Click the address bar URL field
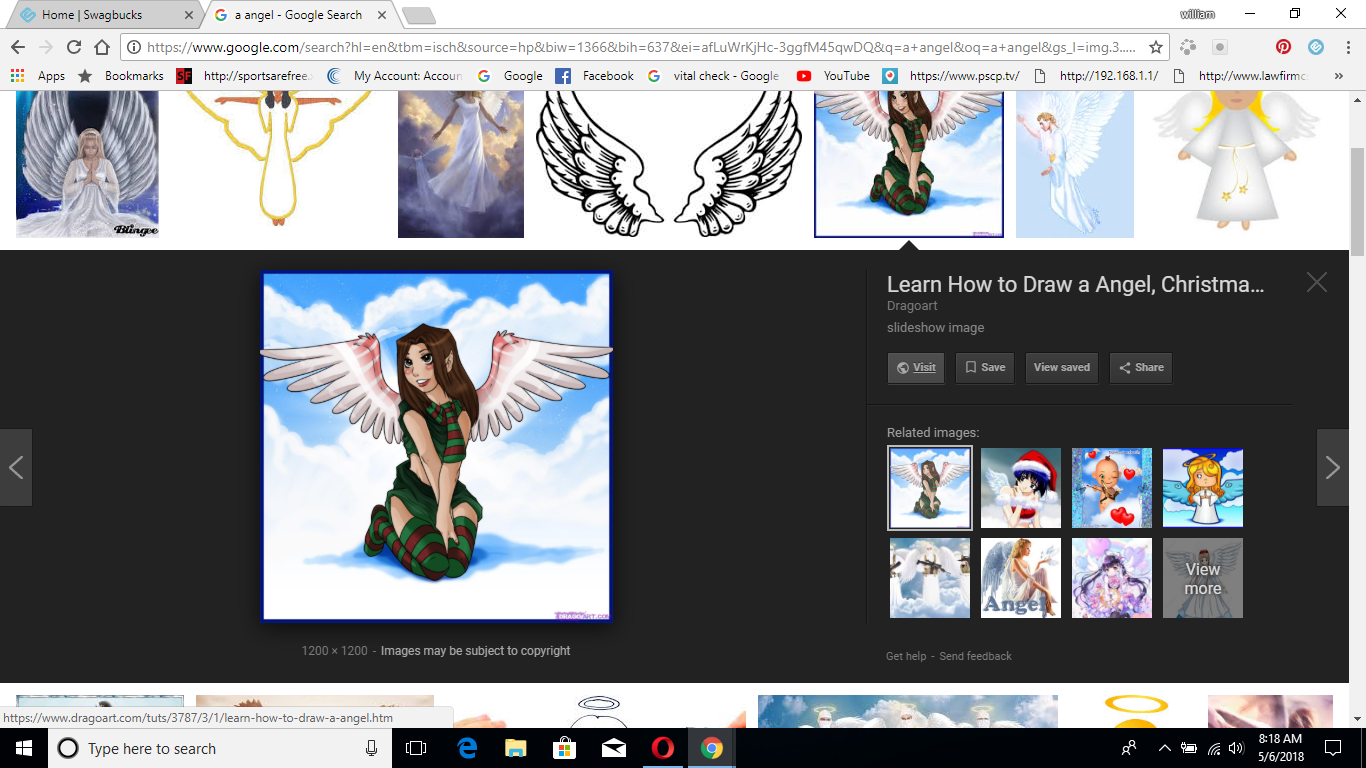Image resolution: width=1366 pixels, height=768 pixels. (x=640, y=47)
